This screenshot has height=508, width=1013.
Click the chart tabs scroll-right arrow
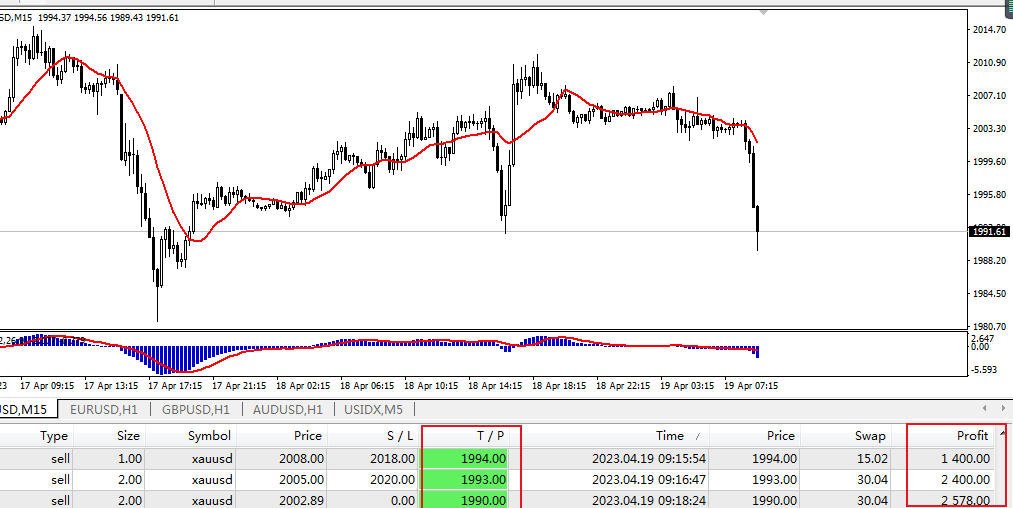click(x=1003, y=408)
